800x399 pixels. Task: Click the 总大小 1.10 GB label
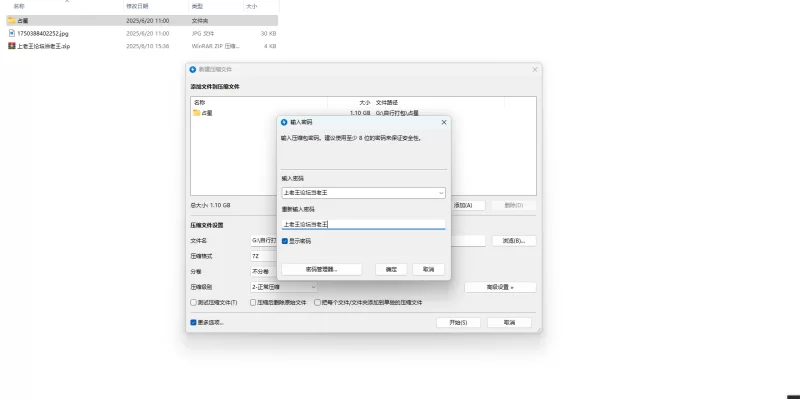pyautogui.click(x=210, y=205)
